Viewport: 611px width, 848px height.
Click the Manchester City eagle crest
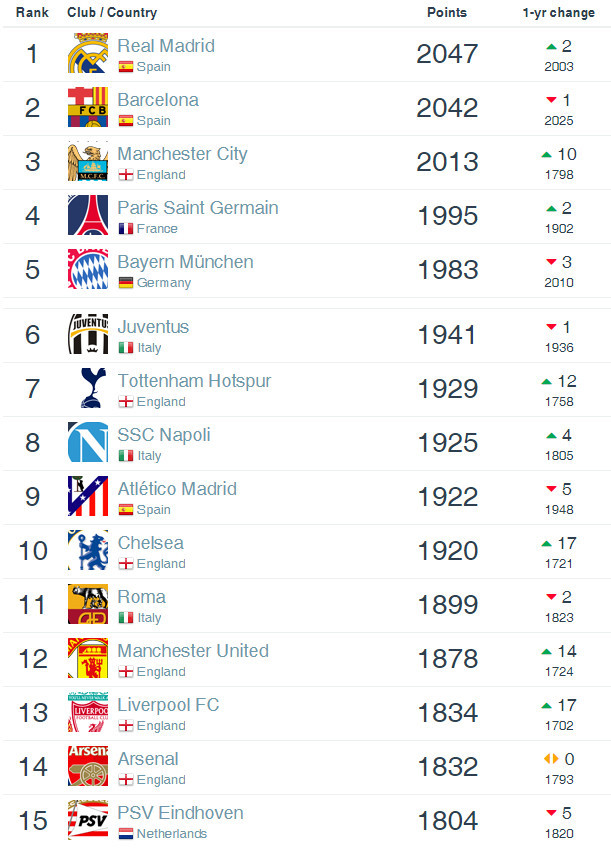pyautogui.click(x=88, y=161)
